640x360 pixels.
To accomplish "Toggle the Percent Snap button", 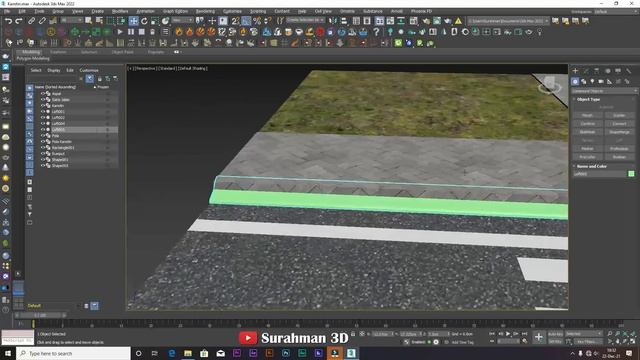I will tap(257, 20).
